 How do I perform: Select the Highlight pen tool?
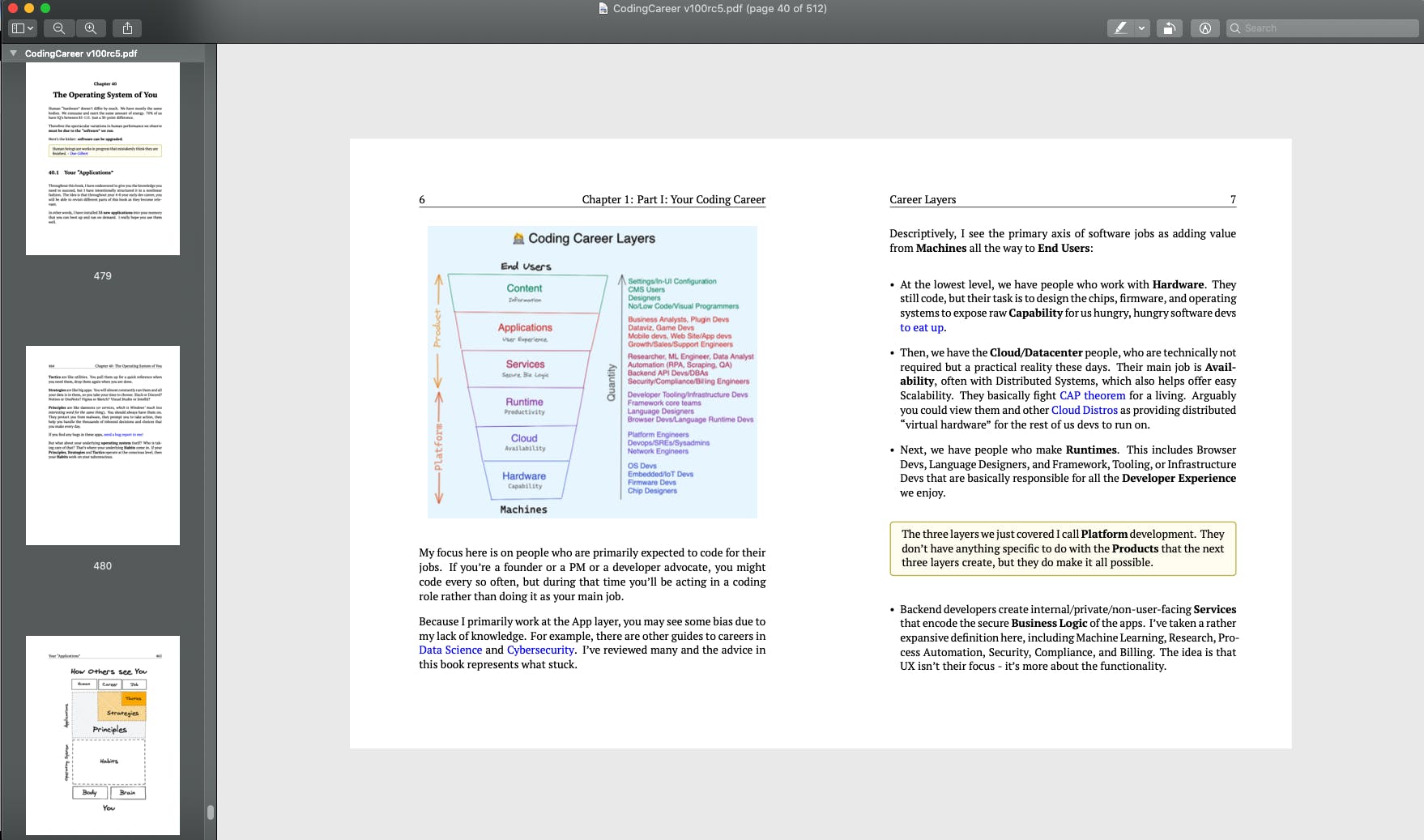(x=1120, y=28)
